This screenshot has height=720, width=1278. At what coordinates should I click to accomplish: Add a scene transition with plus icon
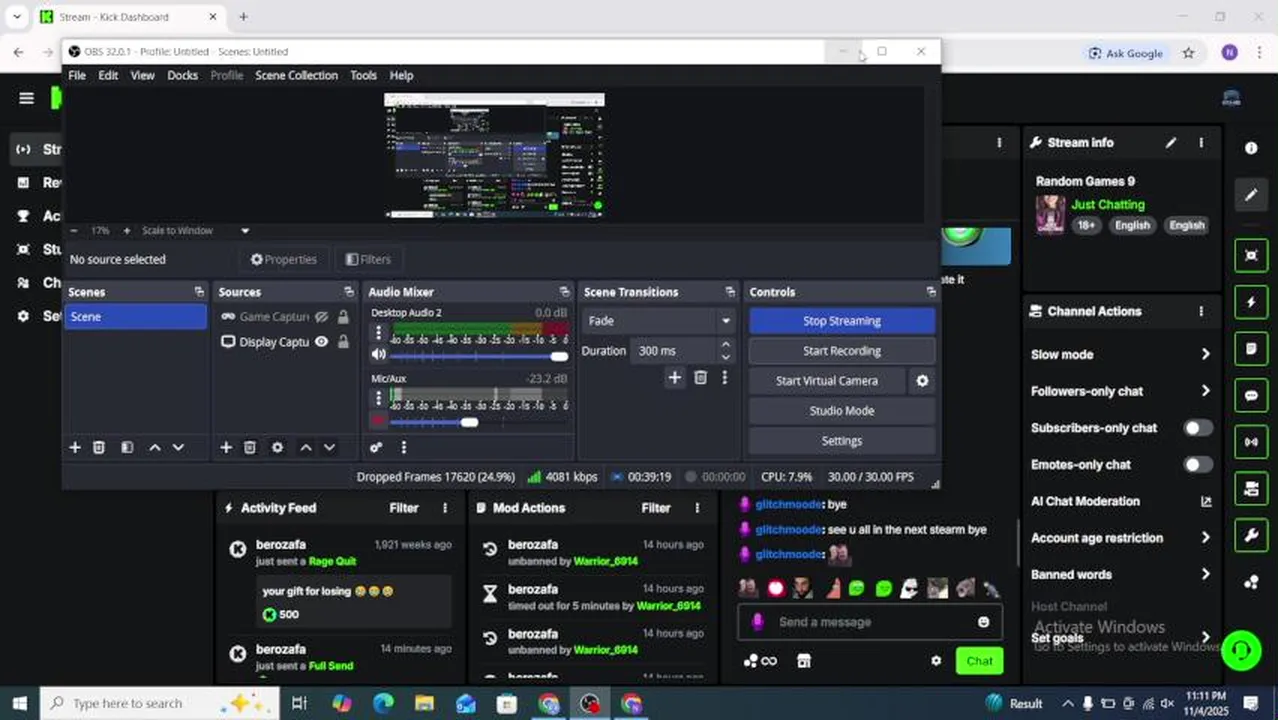(674, 377)
